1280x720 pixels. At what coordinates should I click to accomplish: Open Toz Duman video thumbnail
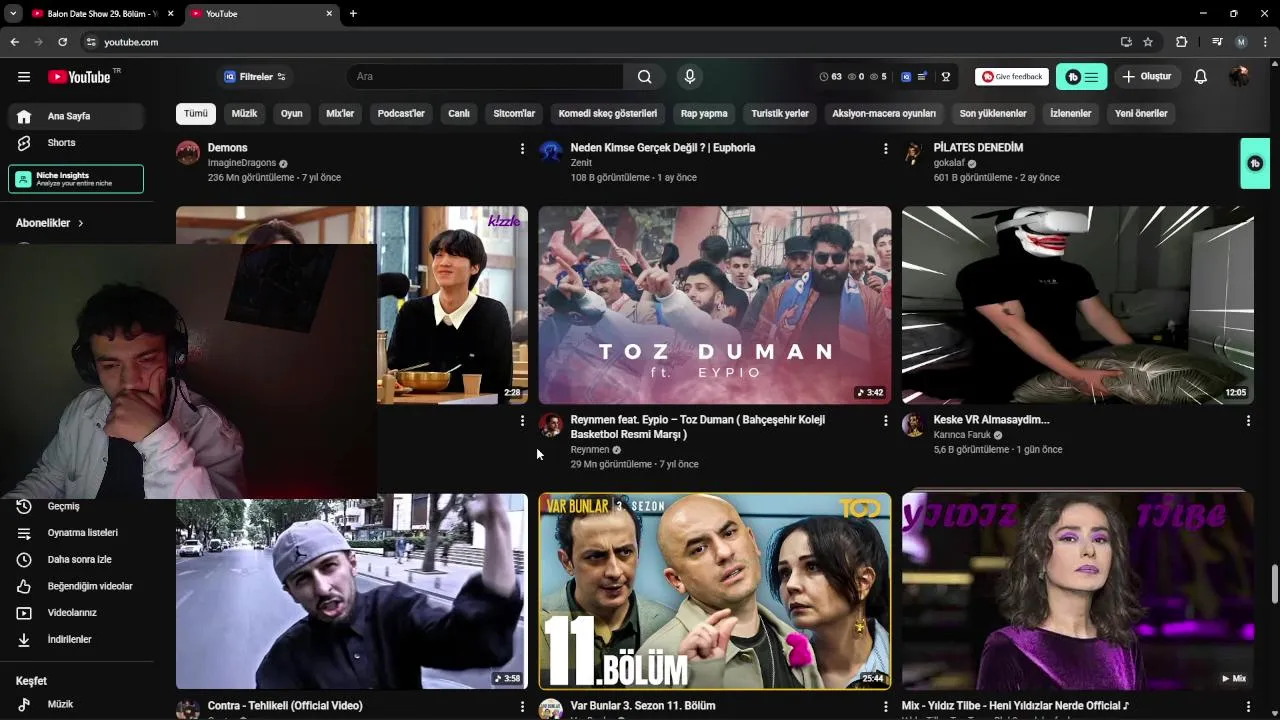tap(715, 305)
